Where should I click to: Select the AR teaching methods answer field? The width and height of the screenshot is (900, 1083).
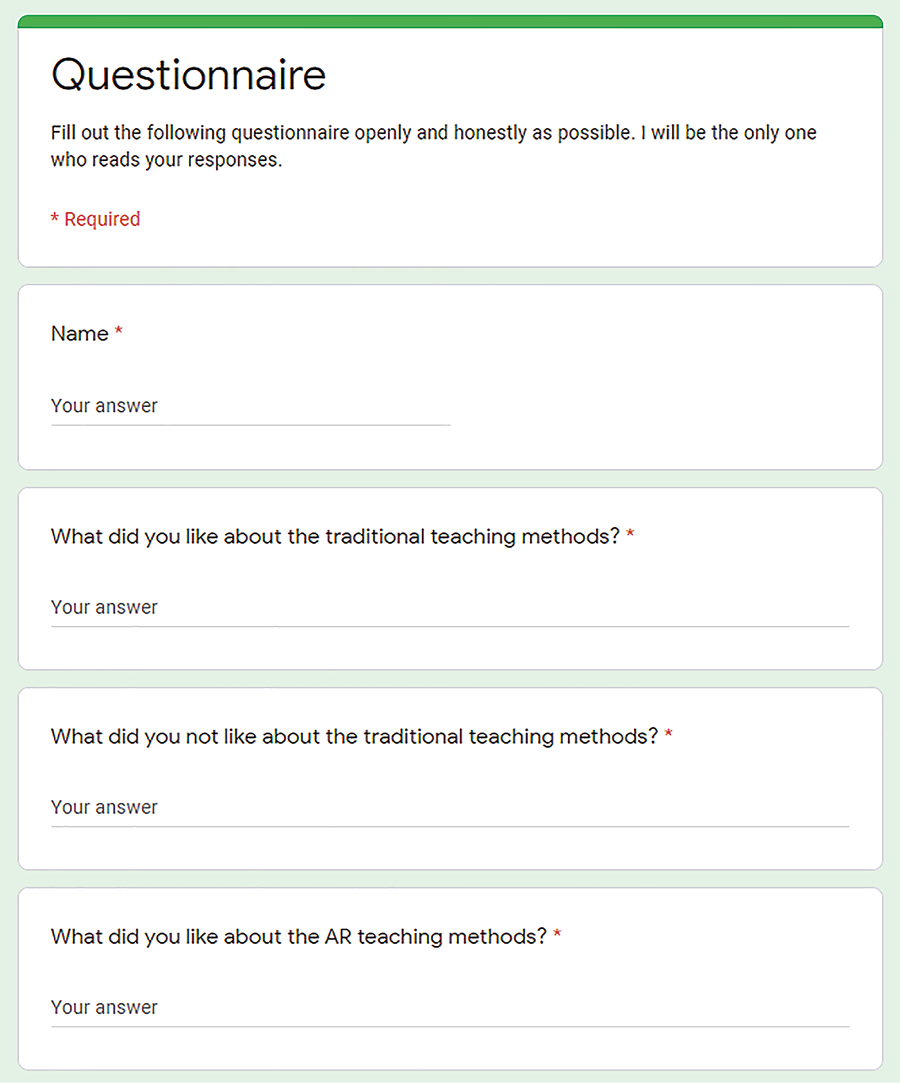pyautogui.click(x=450, y=1008)
